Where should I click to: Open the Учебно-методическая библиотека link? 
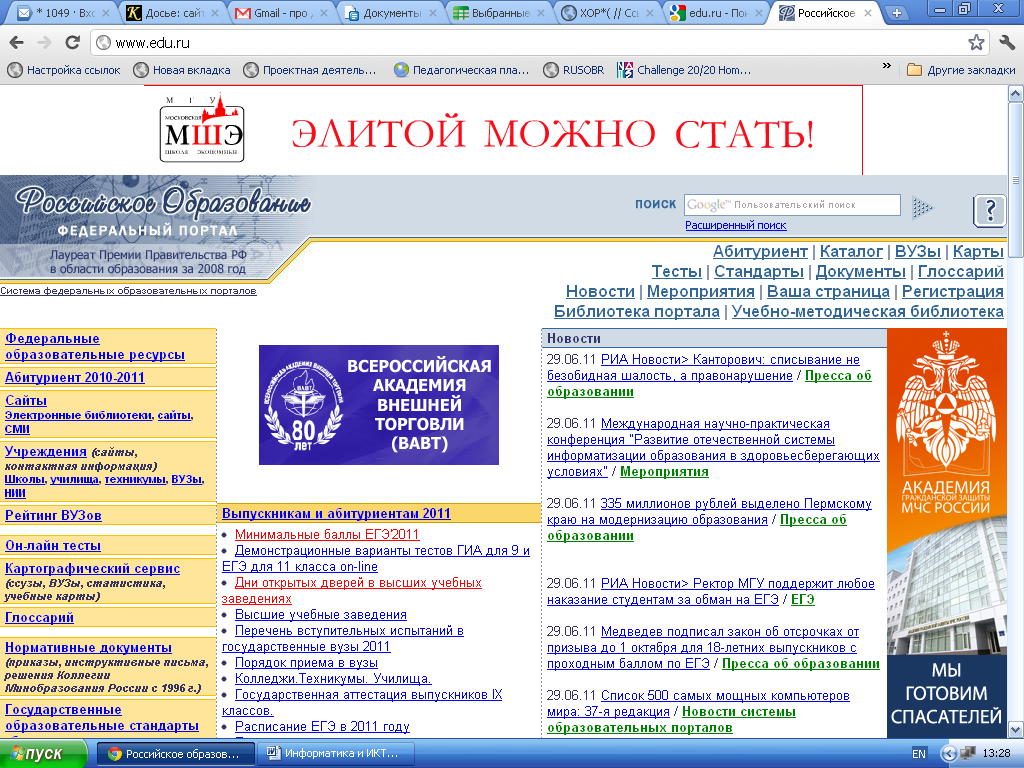point(867,312)
